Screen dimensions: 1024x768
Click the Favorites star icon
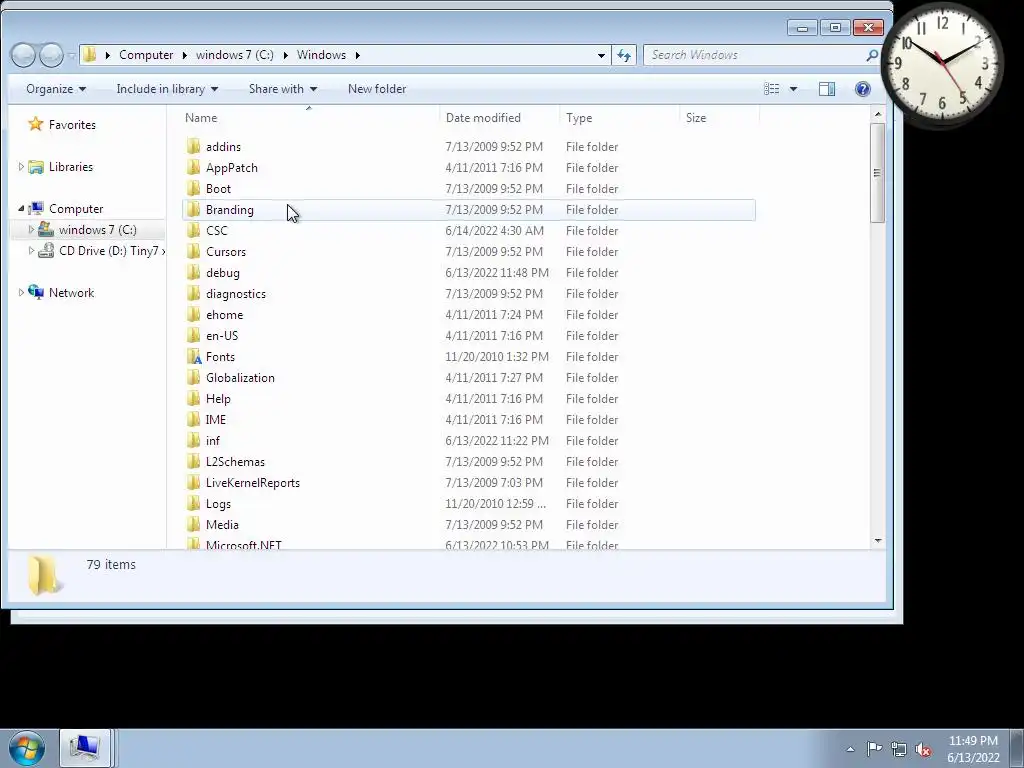pyautogui.click(x=36, y=124)
